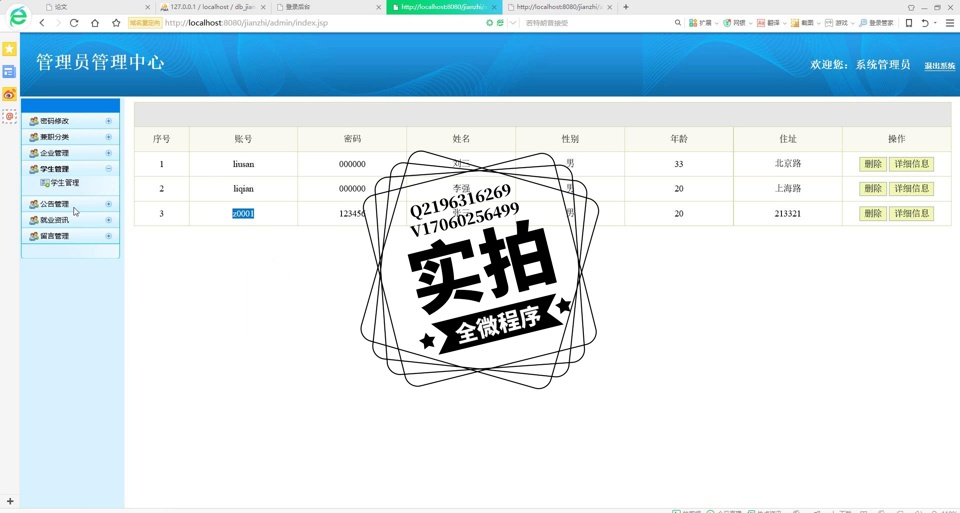The image size is (960, 513).
Task: Click 删除 button for liusan row
Action: (872, 164)
